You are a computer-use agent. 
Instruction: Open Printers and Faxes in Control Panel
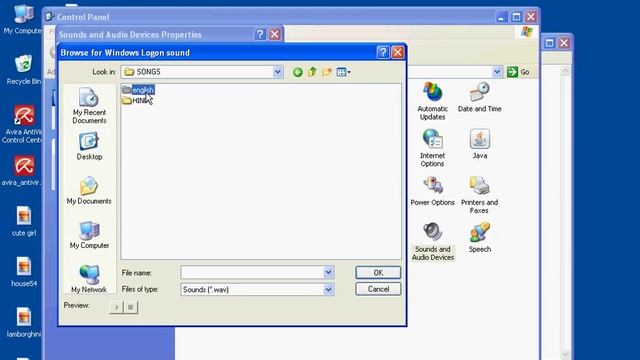coord(479,195)
